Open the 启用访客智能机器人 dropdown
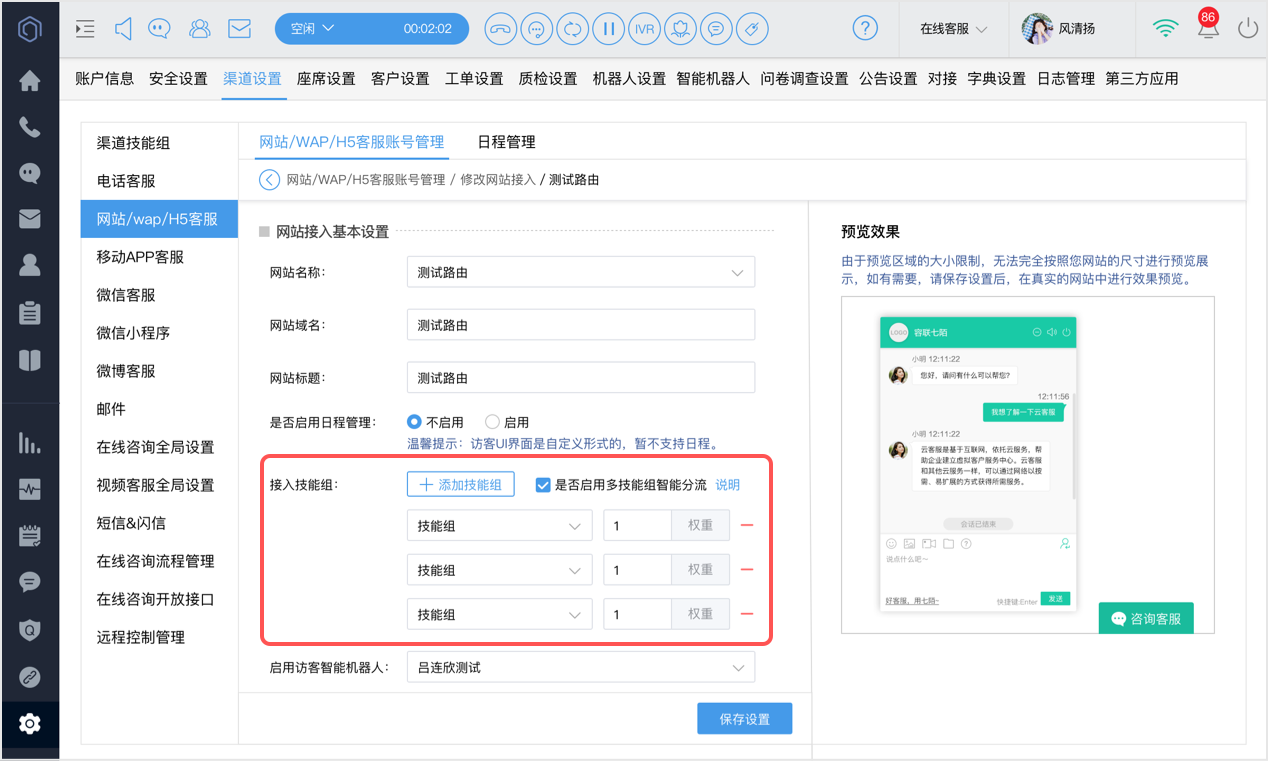Screen dimensions: 1268x761 pyautogui.click(x=581, y=667)
